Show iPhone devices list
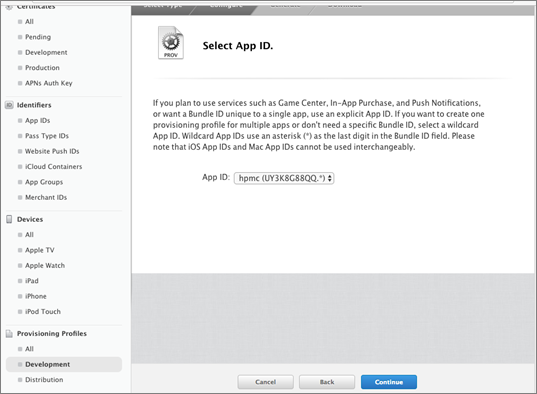The image size is (537, 394). click(x=36, y=296)
